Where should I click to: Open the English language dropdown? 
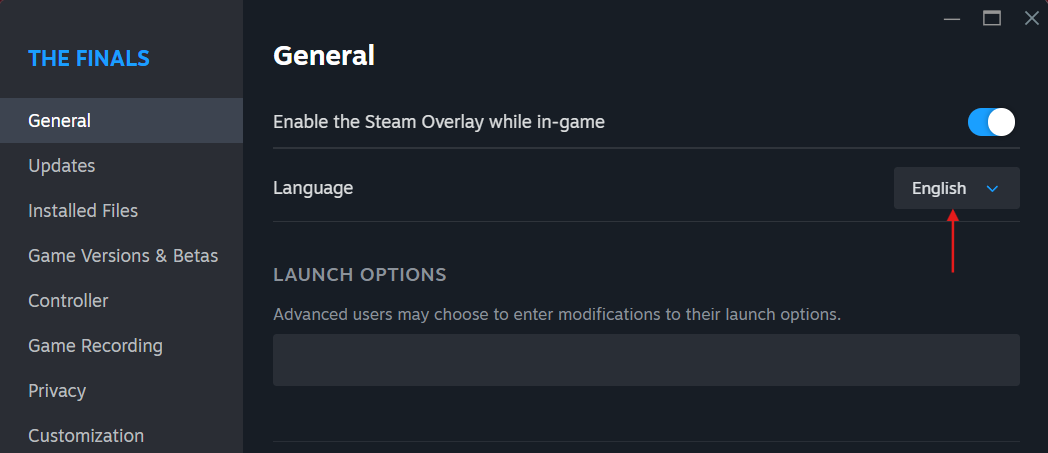click(955, 188)
